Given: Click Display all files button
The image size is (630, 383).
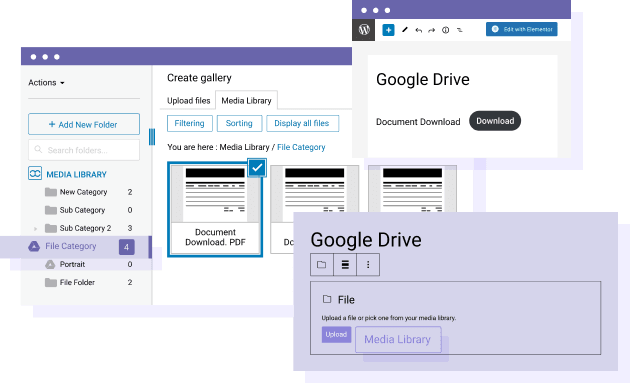Looking at the screenshot, I should [x=302, y=123].
